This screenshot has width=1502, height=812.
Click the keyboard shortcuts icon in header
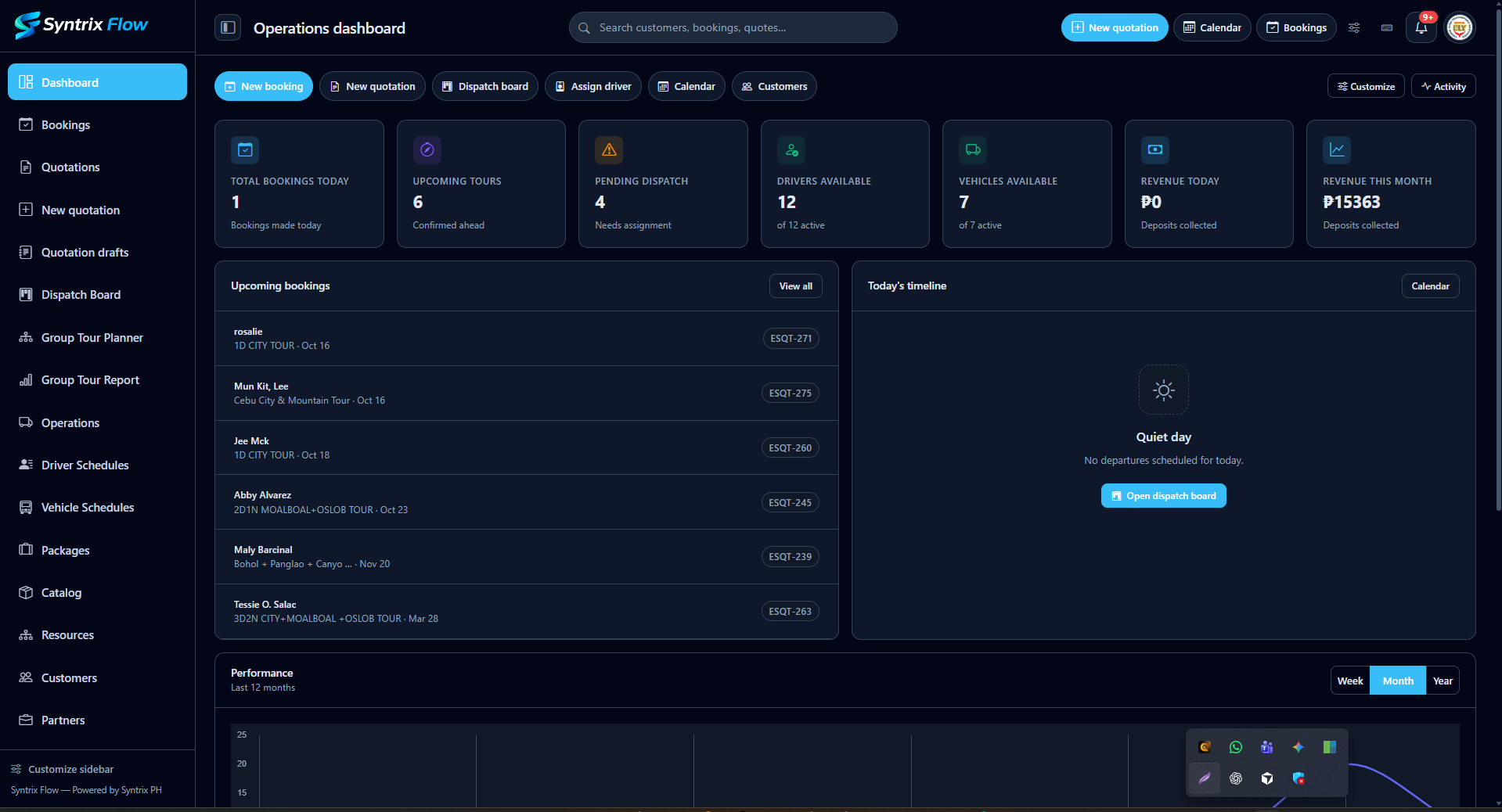[1387, 27]
